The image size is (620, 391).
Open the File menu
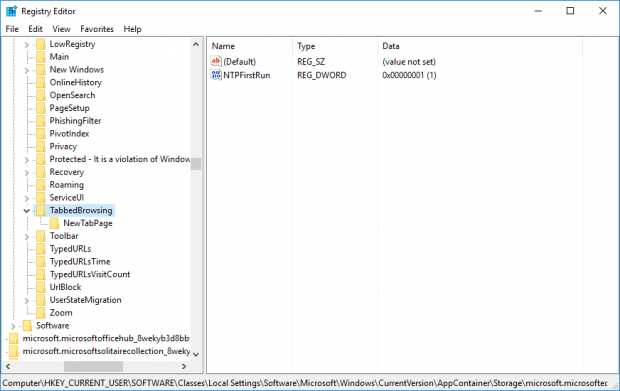[12, 29]
